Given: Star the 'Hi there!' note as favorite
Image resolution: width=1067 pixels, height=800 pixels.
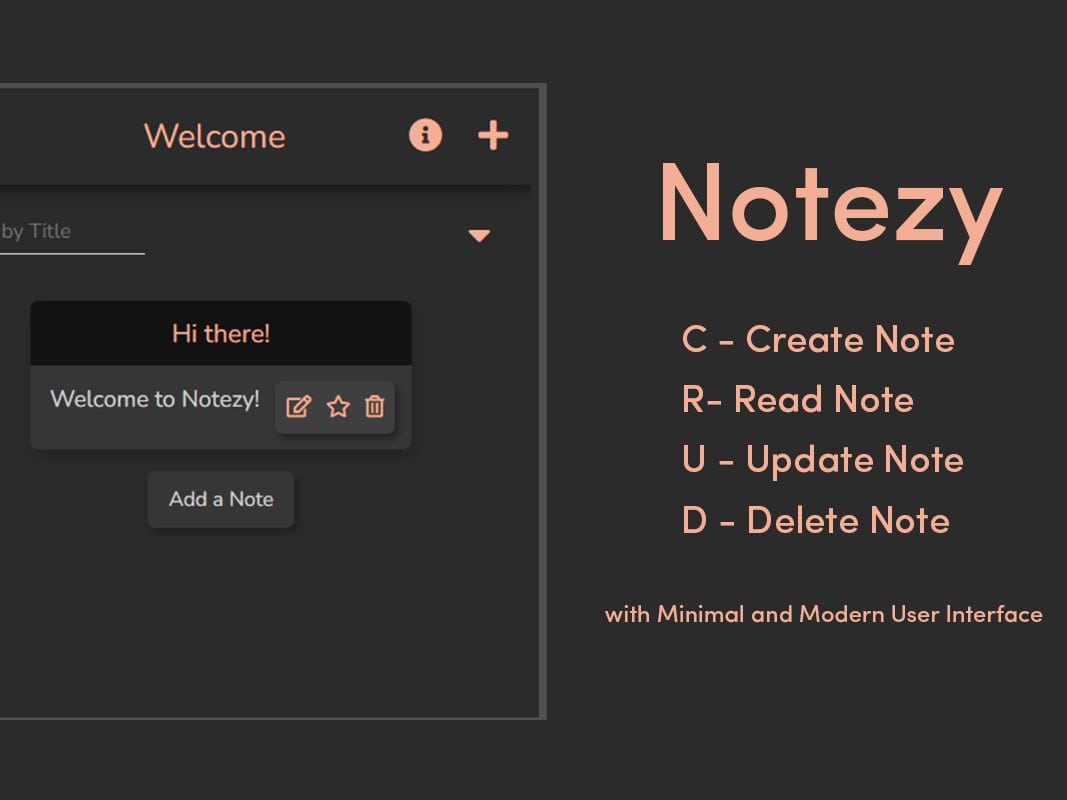Looking at the screenshot, I should pos(338,407).
